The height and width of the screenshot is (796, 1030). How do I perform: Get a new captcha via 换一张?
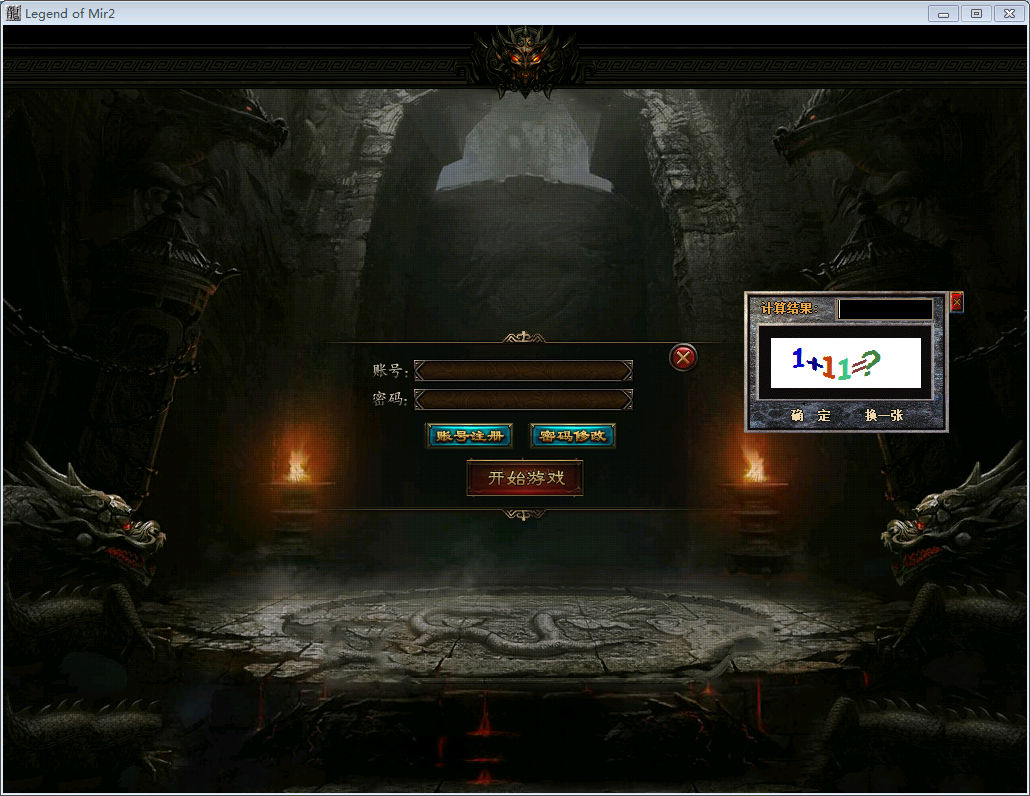pos(884,415)
